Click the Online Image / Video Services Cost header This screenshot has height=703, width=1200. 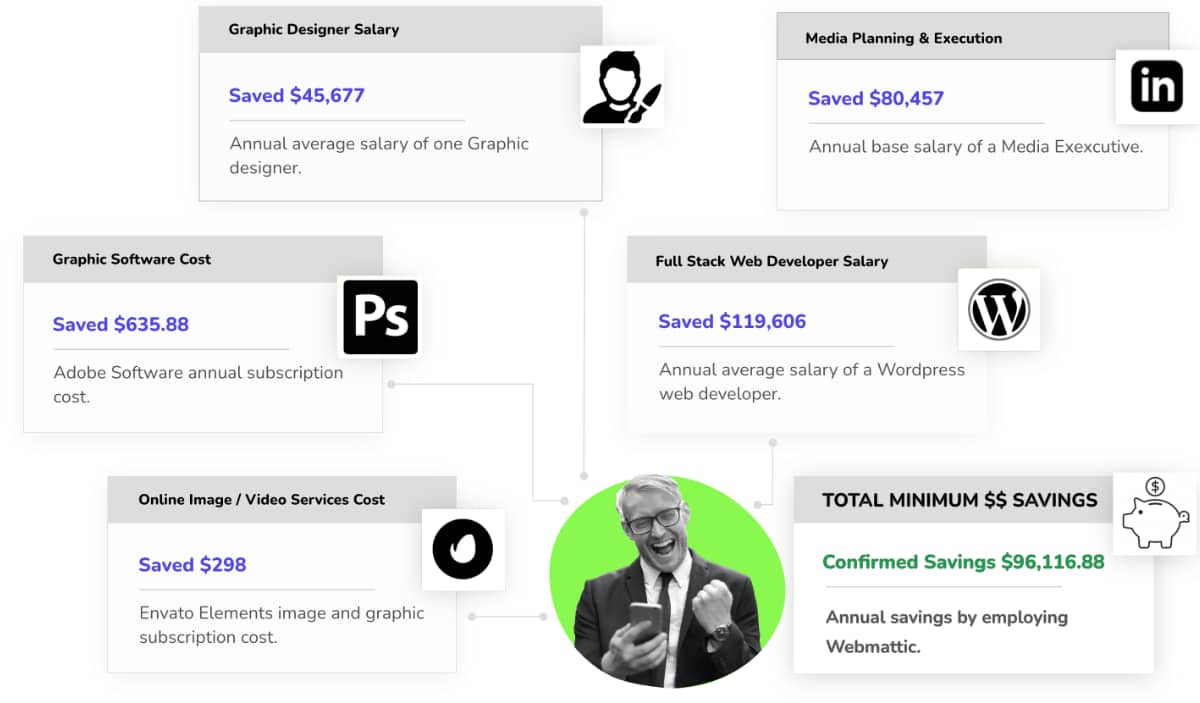pyautogui.click(x=261, y=499)
